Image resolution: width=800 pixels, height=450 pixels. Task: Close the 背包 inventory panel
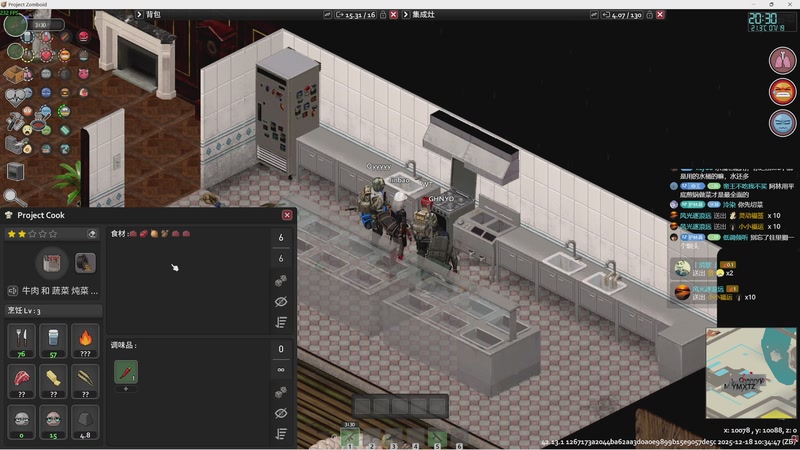tap(393, 15)
